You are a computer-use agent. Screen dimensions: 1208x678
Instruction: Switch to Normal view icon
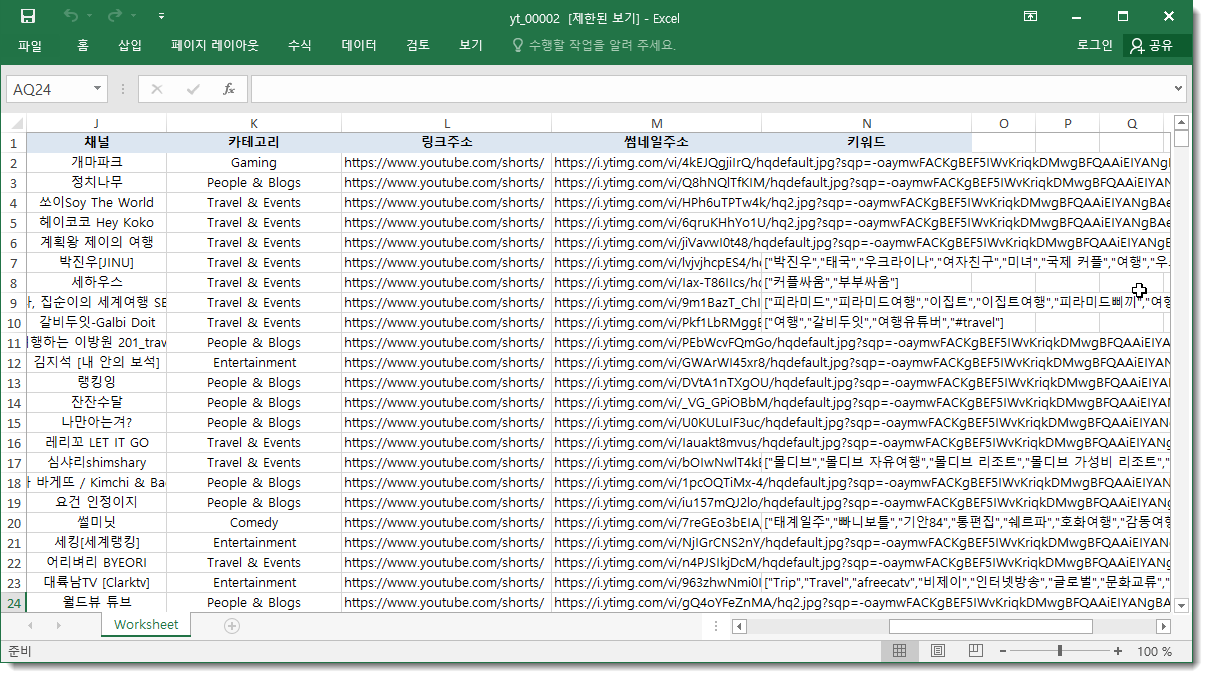[x=899, y=651]
